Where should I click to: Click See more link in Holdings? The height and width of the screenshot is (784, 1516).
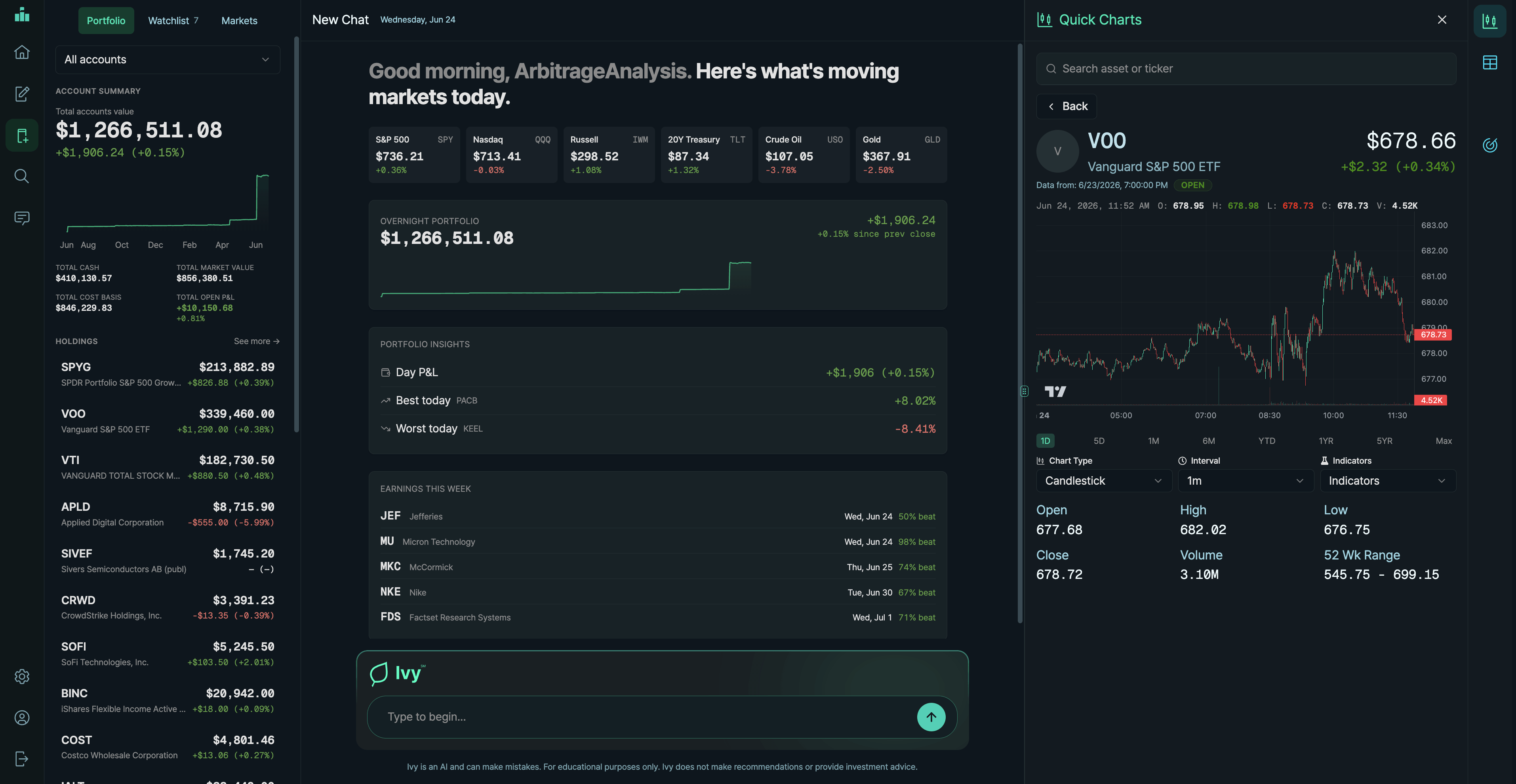(257, 341)
